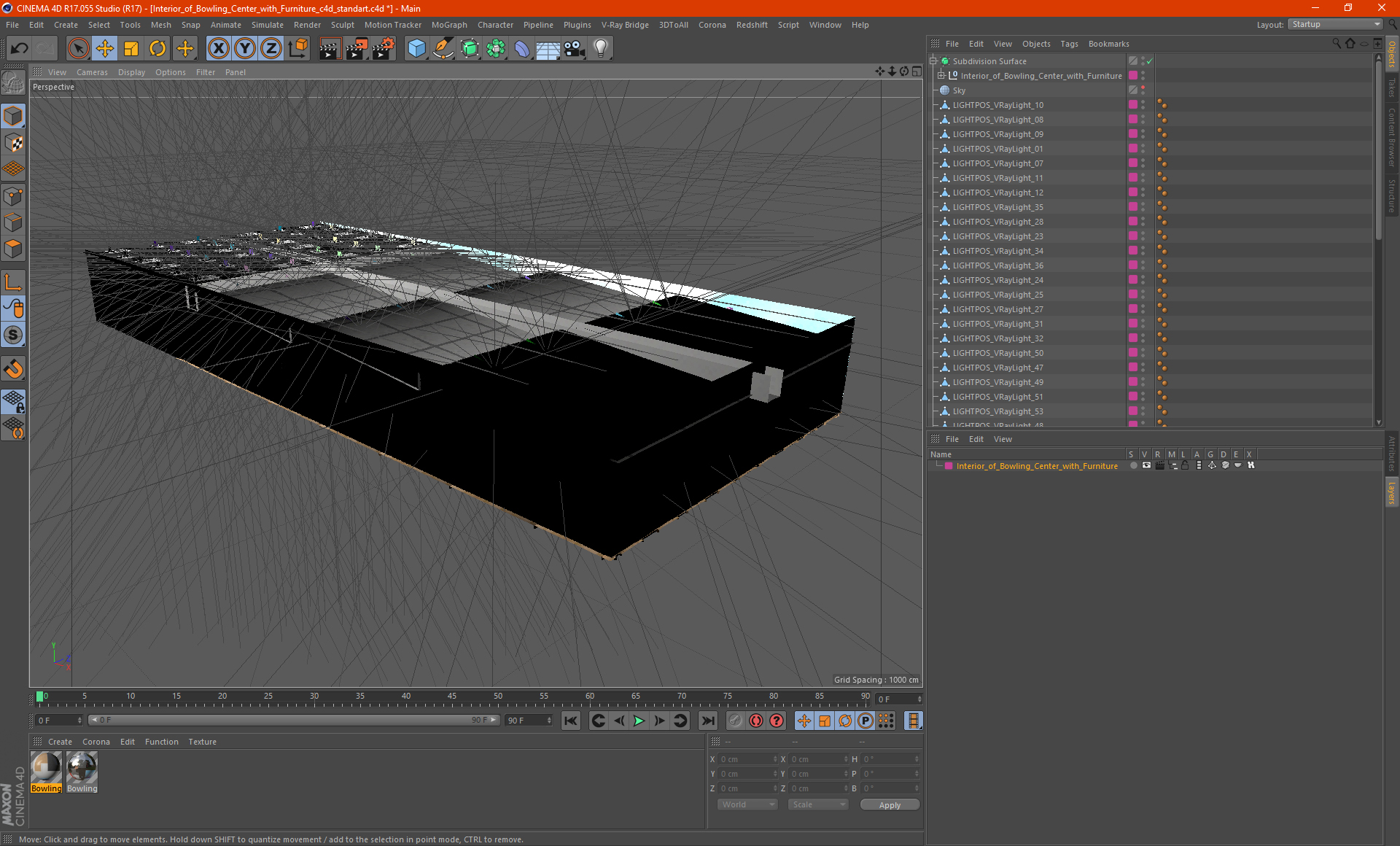Click the end frame 90 F field
The height and width of the screenshot is (846, 1400).
tap(529, 721)
